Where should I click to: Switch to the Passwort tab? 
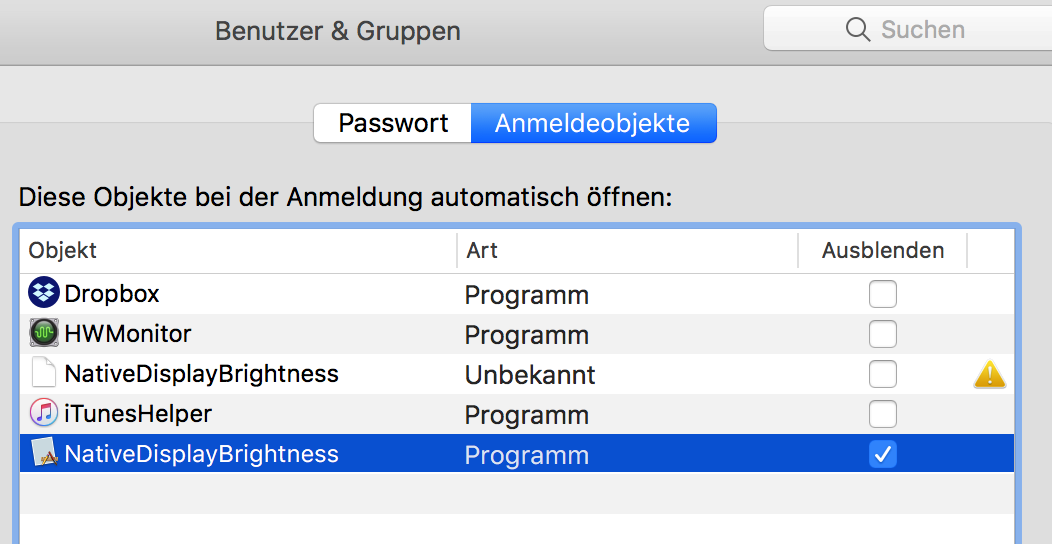point(392,123)
